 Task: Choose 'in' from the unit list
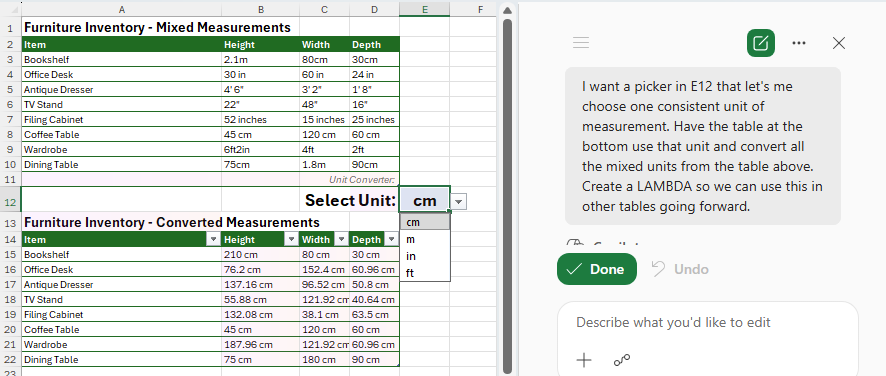point(425,256)
